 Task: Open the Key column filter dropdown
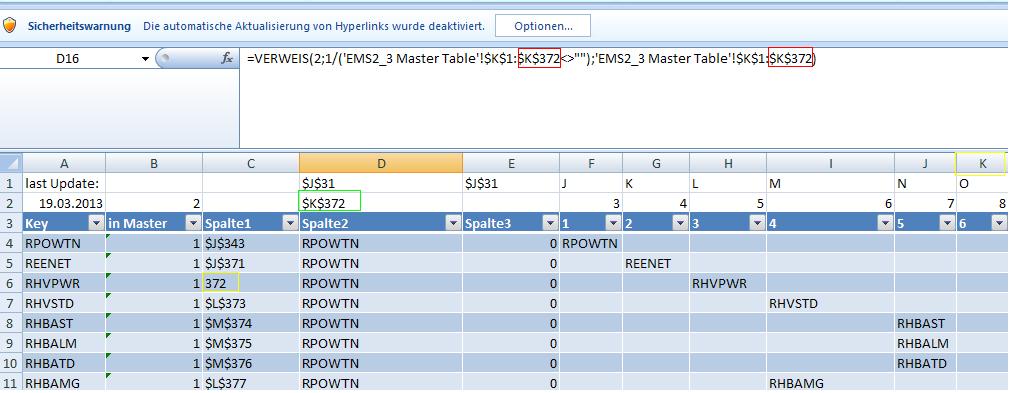(96, 224)
